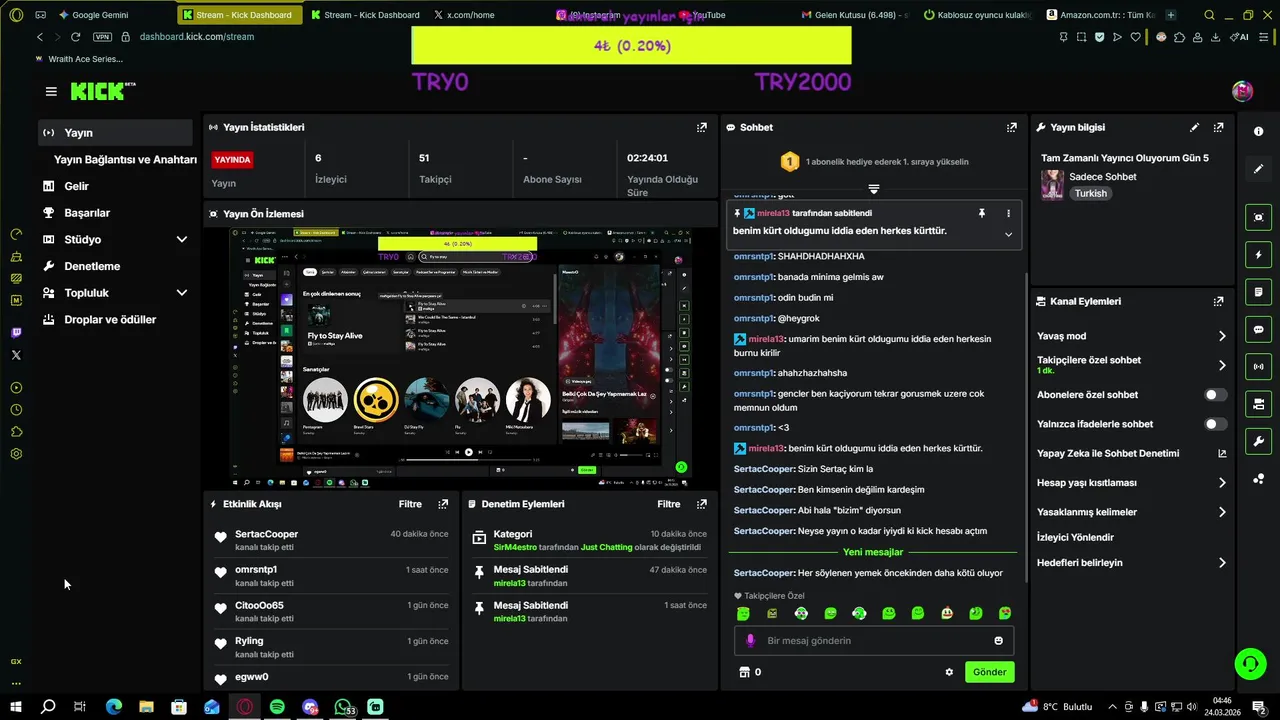Click the Turkish language tag
Screen dimensions: 1280x720
click(x=1091, y=193)
